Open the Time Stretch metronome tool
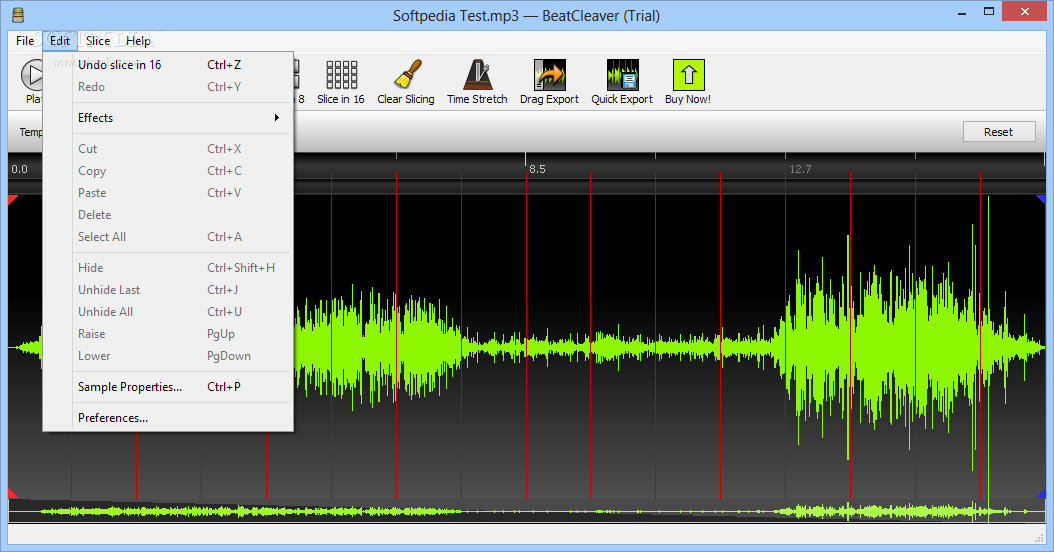The image size is (1054, 552). (x=478, y=75)
